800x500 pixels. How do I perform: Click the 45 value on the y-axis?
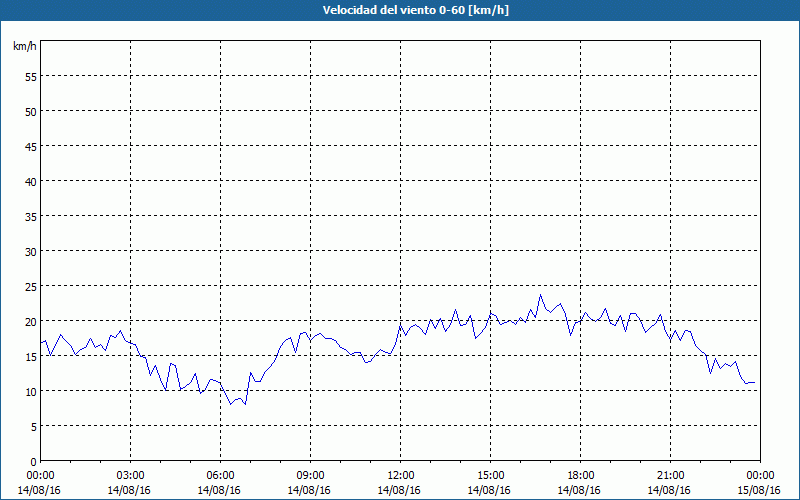coord(31,146)
